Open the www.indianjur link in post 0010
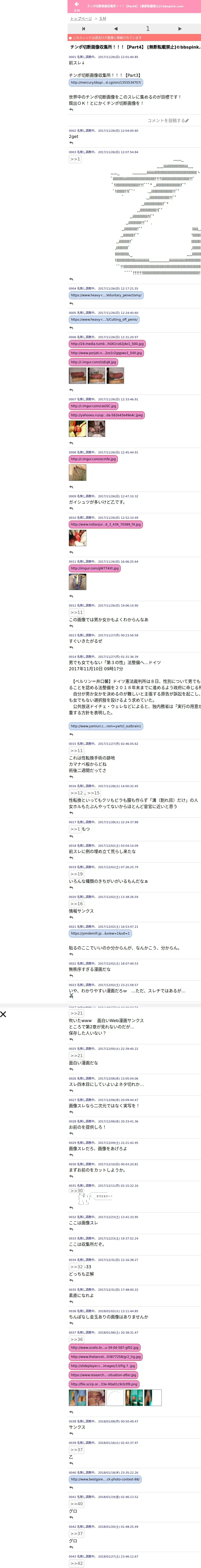 [x=106, y=524]
